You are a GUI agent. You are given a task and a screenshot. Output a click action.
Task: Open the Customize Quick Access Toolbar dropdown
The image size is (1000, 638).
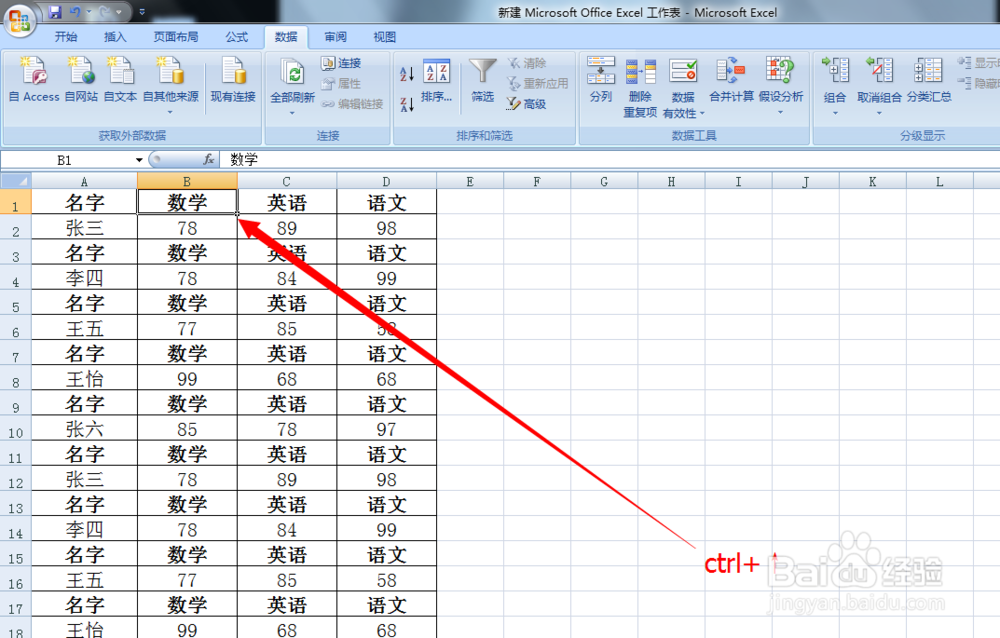142,12
